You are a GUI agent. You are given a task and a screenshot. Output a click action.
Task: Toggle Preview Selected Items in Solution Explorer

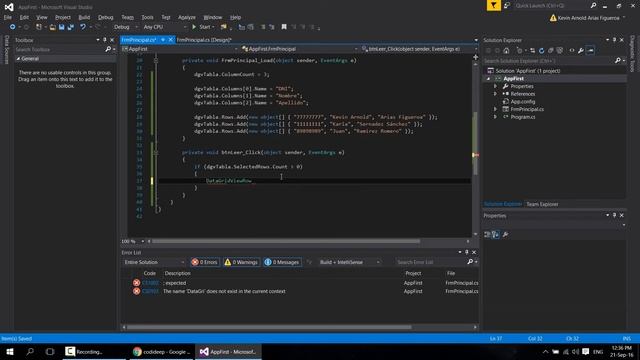[590, 51]
